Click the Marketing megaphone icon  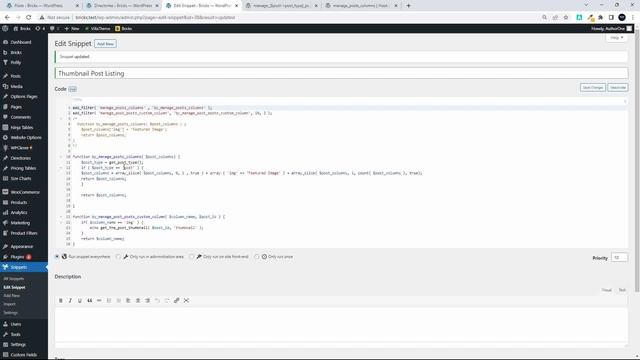[5, 222]
